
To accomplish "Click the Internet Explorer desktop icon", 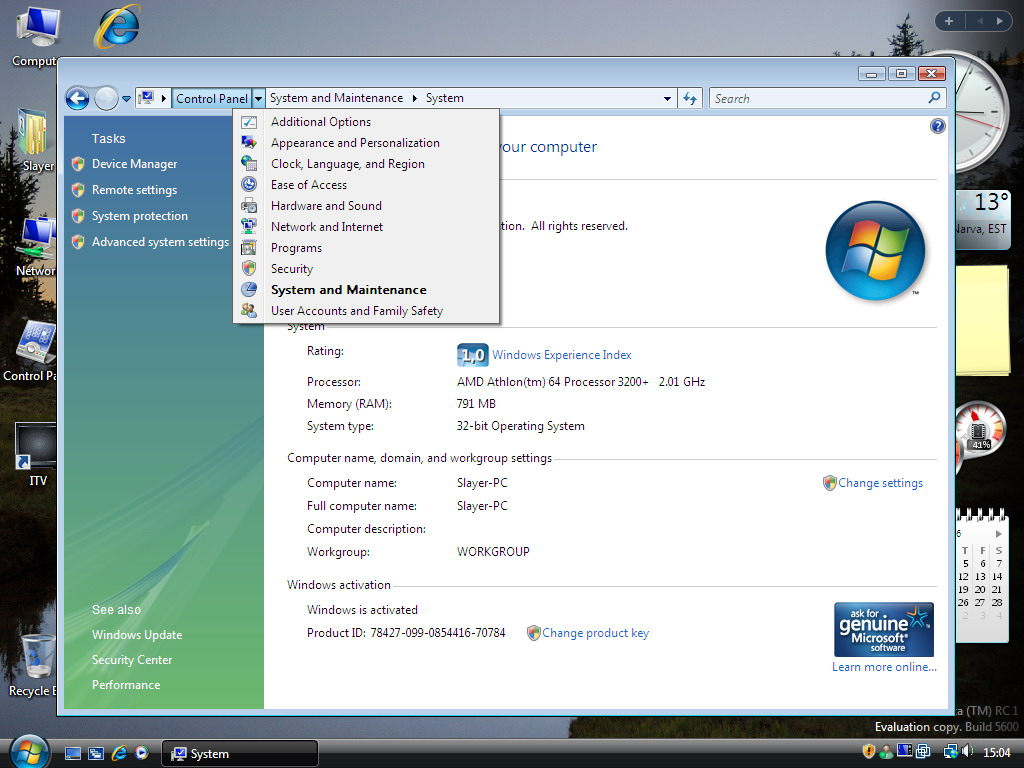I will pyautogui.click(x=117, y=27).
